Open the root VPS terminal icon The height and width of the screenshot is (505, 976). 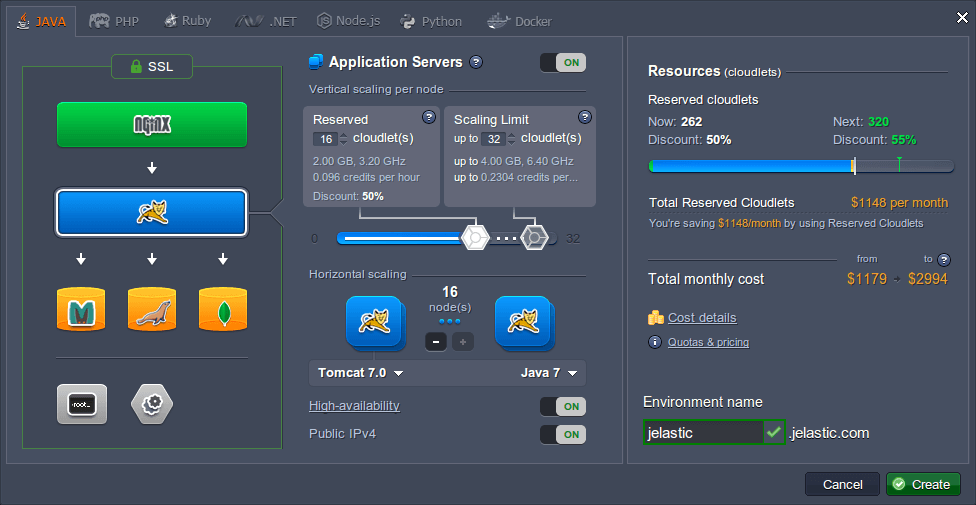pyautogui.click(x=82, y=404)
